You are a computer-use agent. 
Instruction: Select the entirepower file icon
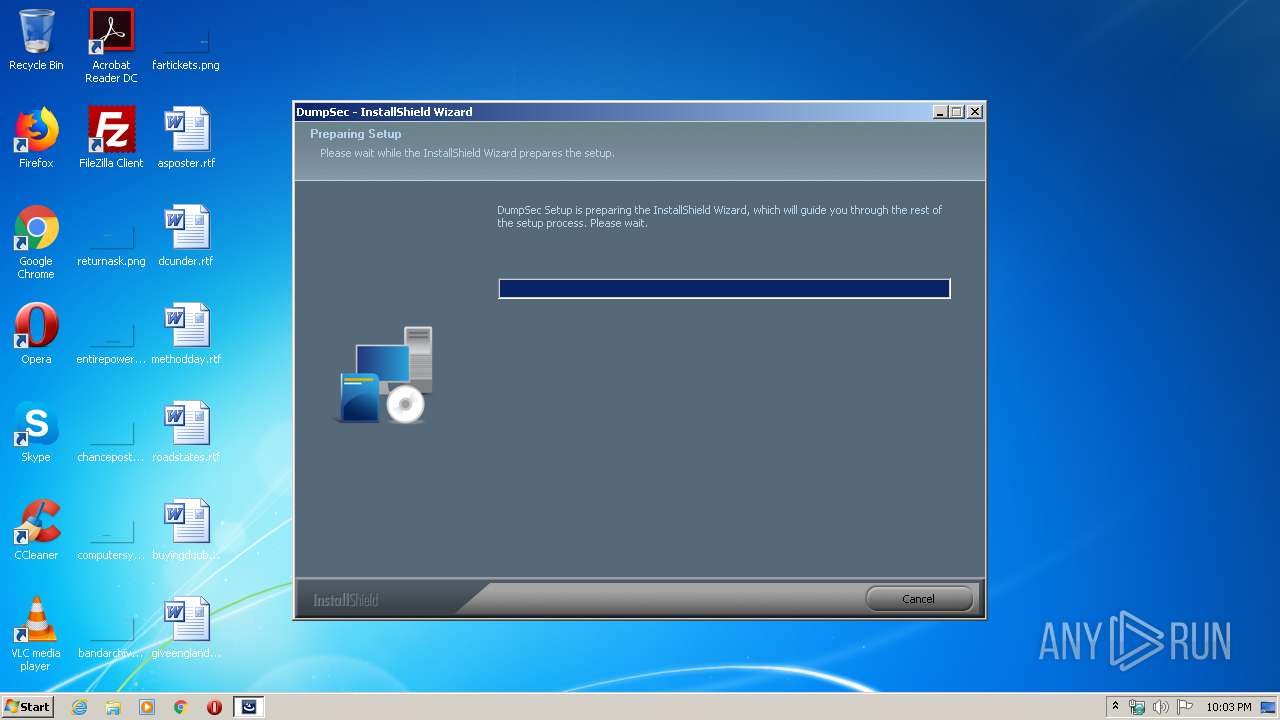coord(111,335)
